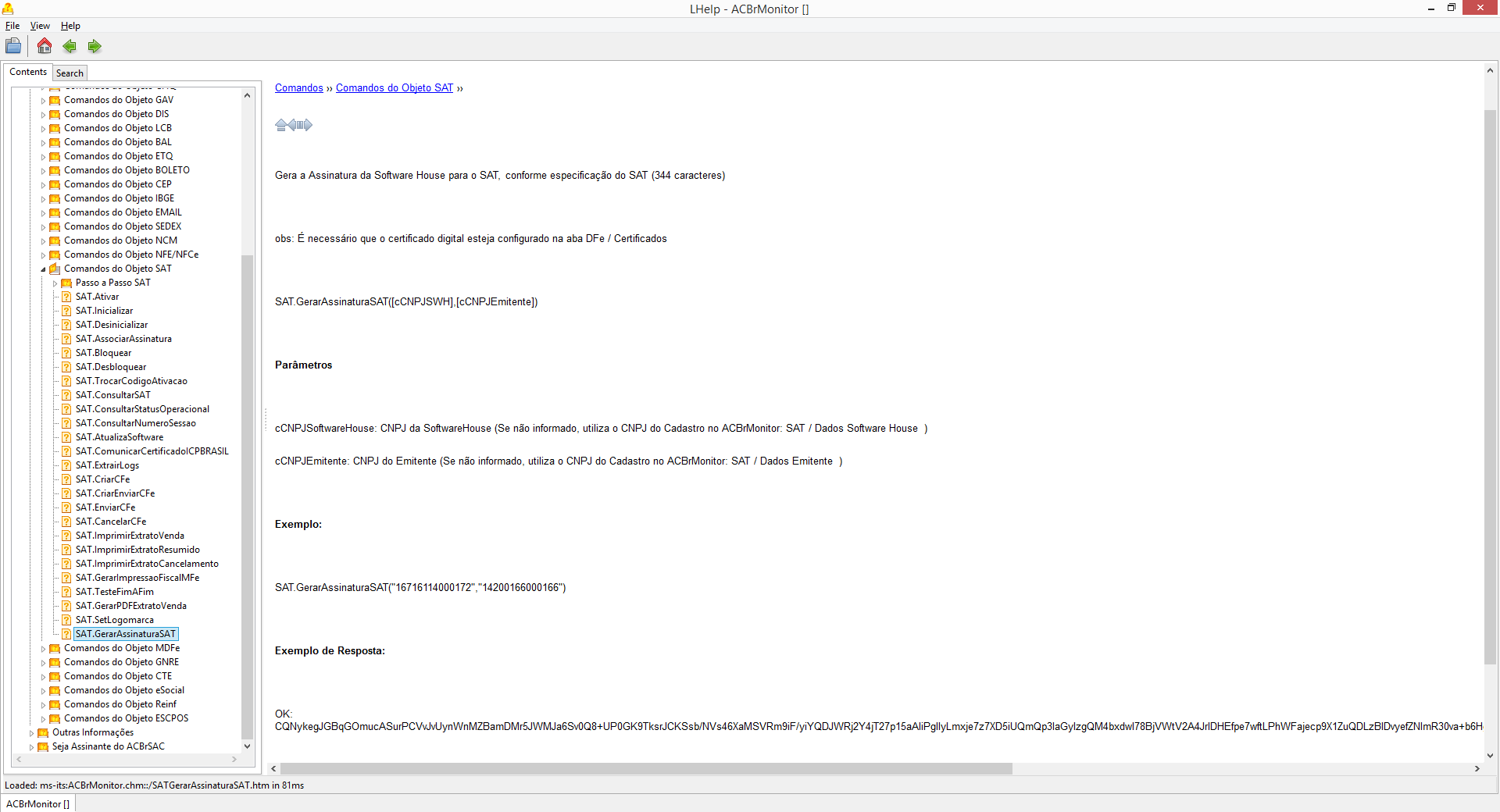
Task: Expand the Outras Informações node
Action: tap(31, 733)
